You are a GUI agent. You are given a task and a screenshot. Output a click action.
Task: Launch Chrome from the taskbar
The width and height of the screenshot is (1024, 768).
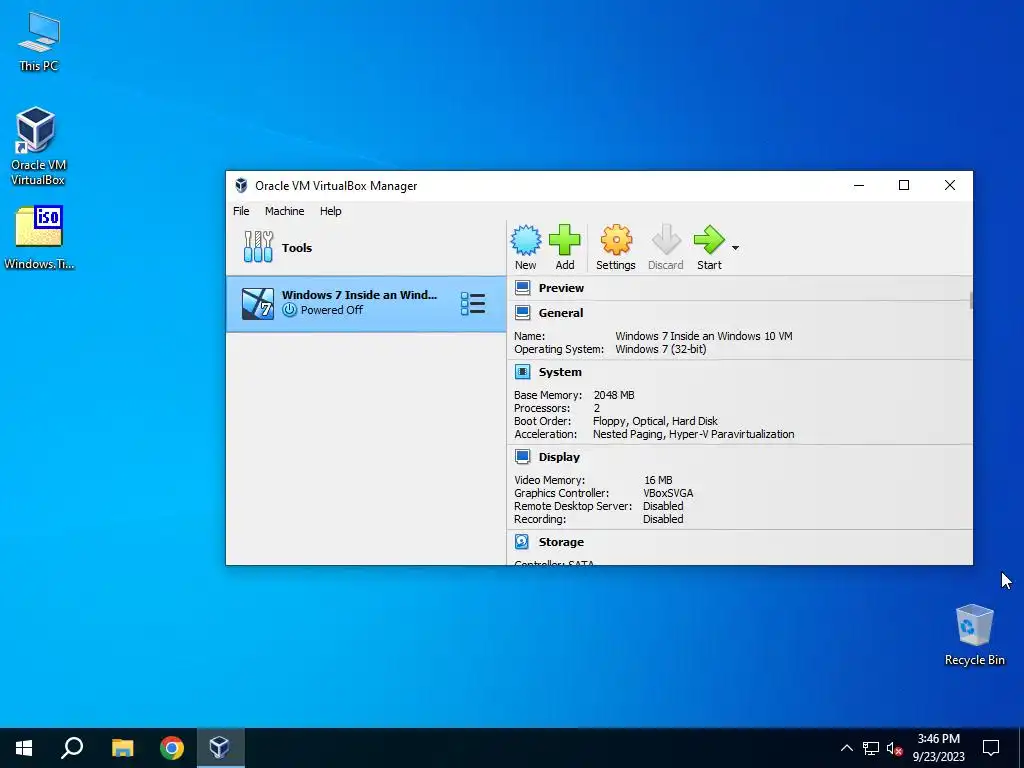172,748
